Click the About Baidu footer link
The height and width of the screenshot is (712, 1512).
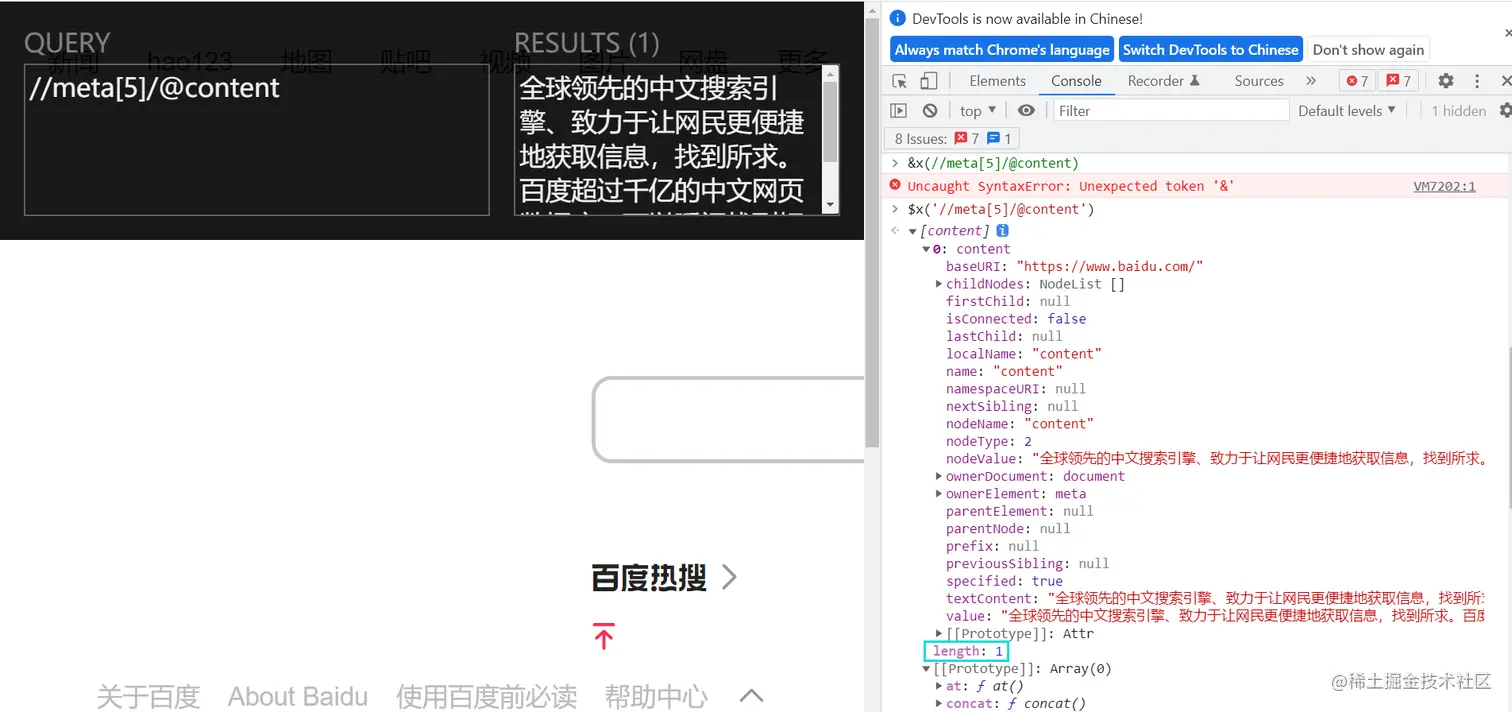click(x=298, y=696)
